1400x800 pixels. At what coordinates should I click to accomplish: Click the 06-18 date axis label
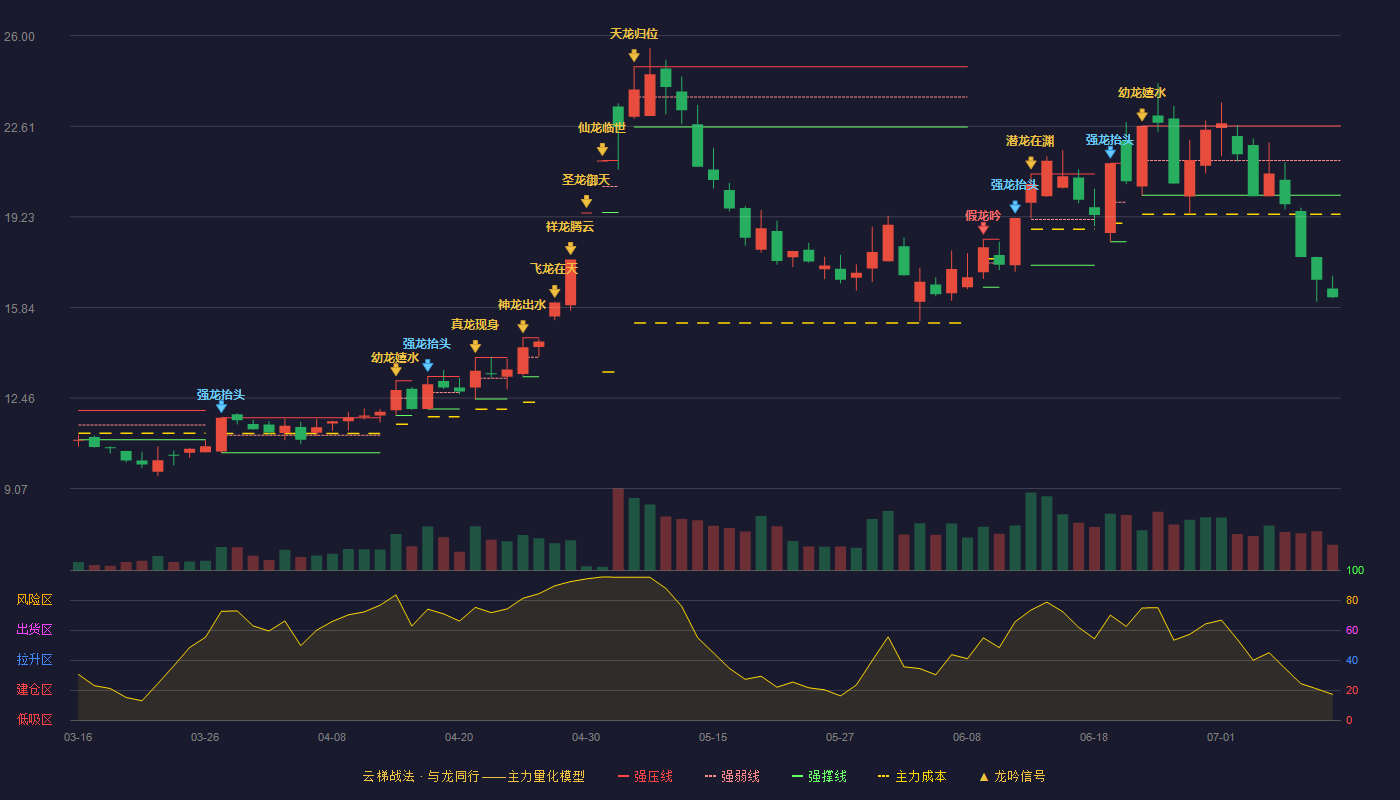(1094, 737)
